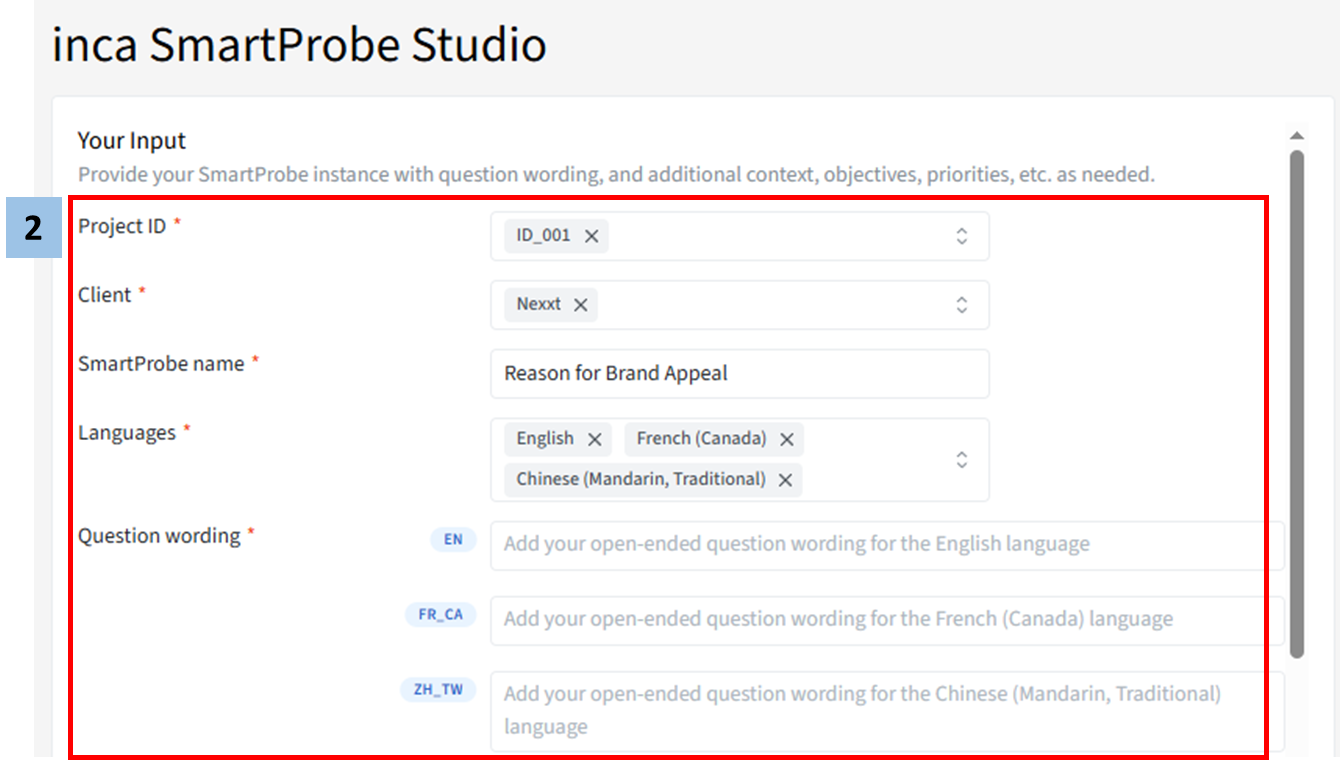This screenshot has height=760, width=1340.
Task: Open the Project ID dropdown
Action: pyautogui.click(x=961, y=236)
